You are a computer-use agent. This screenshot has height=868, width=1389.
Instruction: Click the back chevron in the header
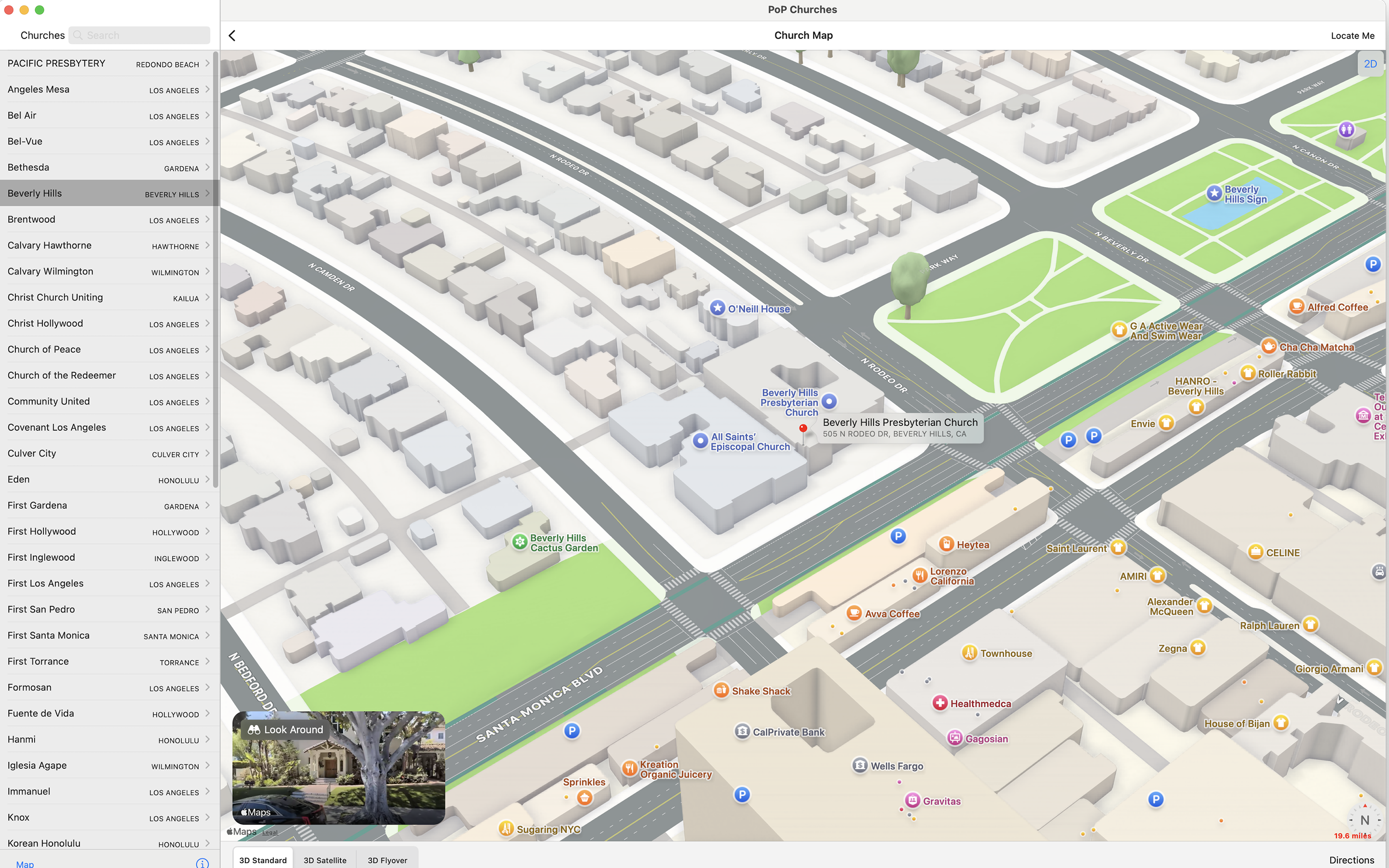click(232, 36)
